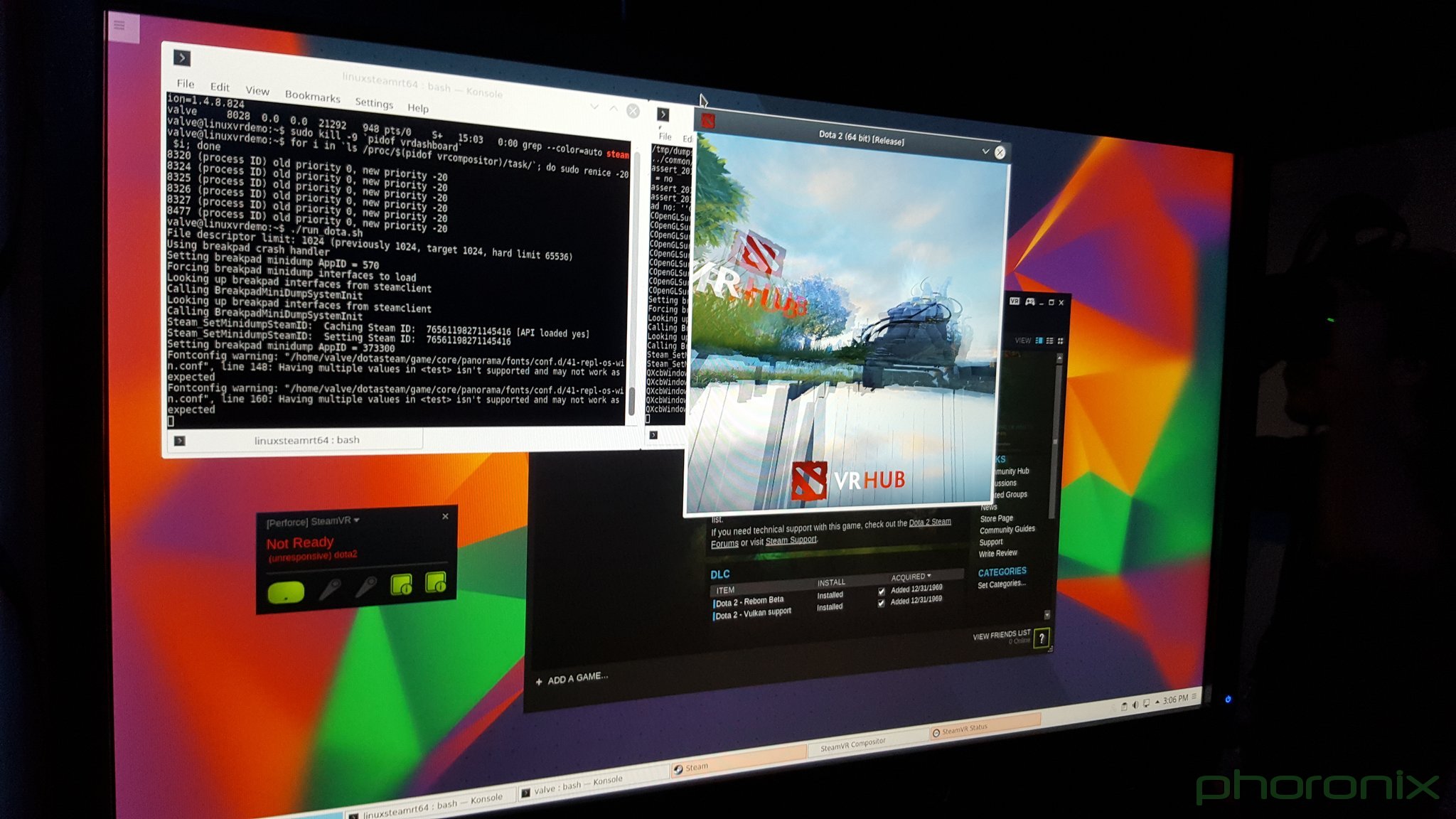The height and width of the screenshot is (819, 1456).
Task: Click the first green base station icon
Action: tap(402, 585)
